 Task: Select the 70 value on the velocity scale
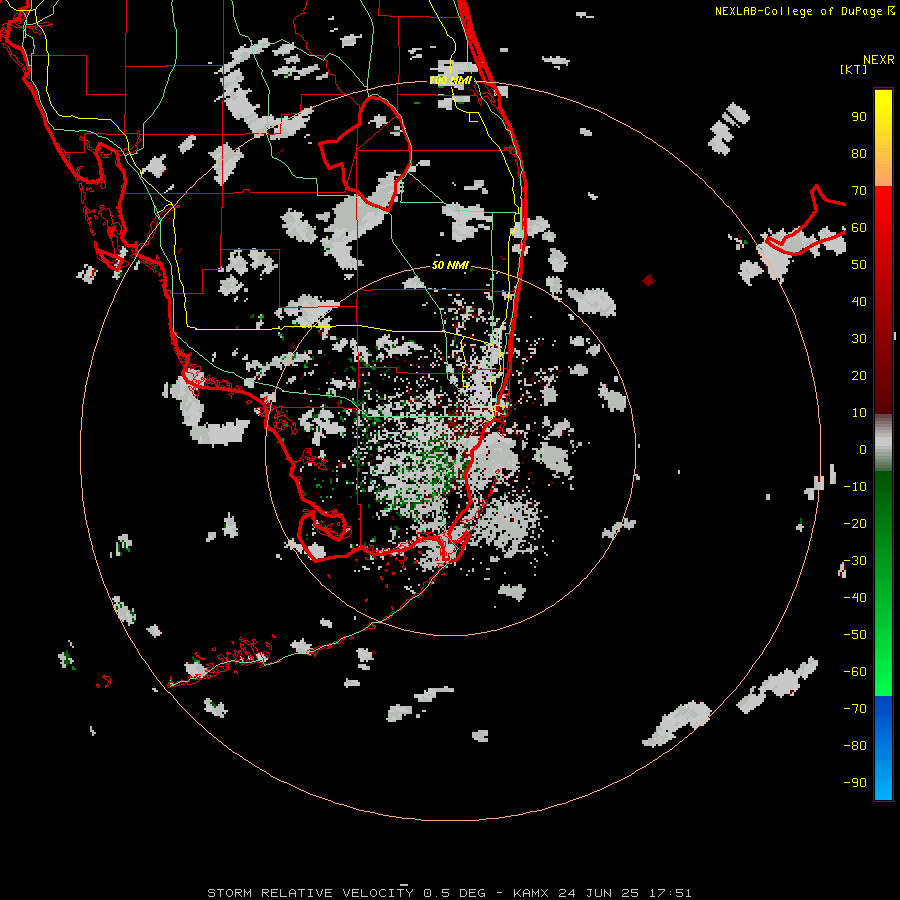point(859,191)
